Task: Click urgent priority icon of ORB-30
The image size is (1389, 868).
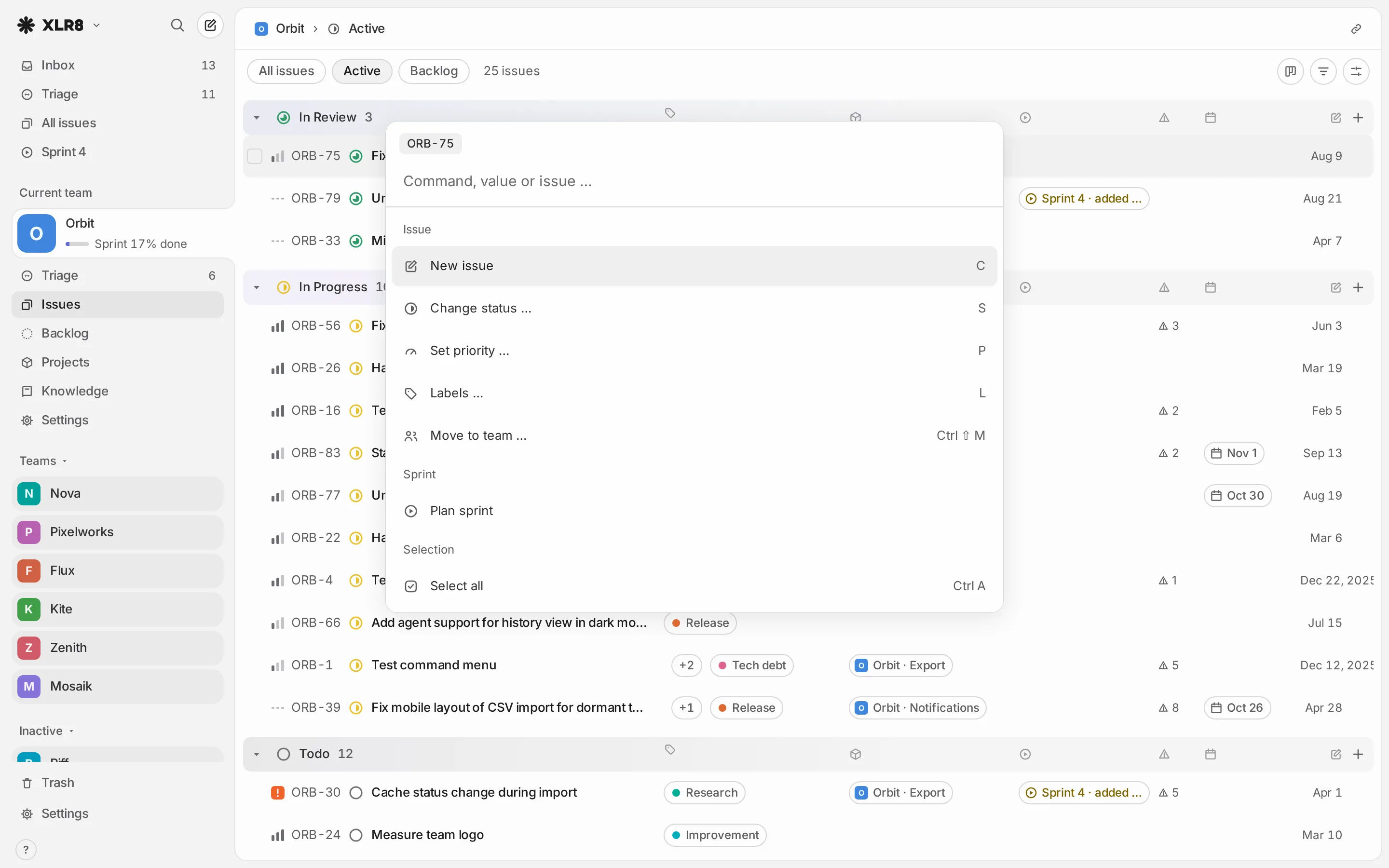Action: click(277, 793)
